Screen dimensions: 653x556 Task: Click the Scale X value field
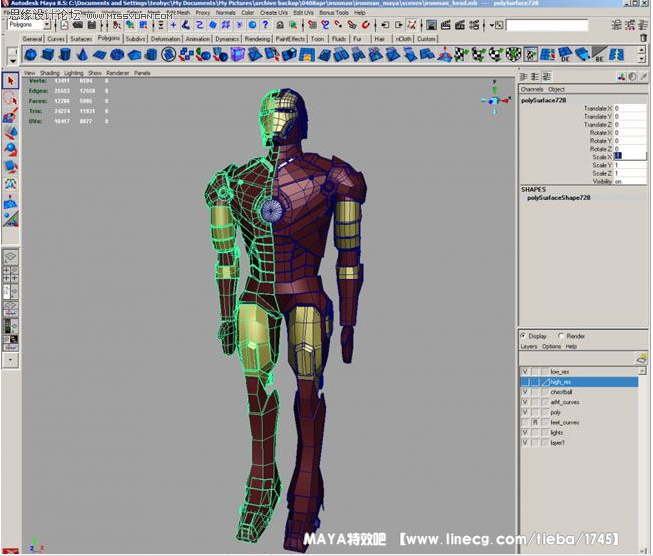(x=630, y=157)
